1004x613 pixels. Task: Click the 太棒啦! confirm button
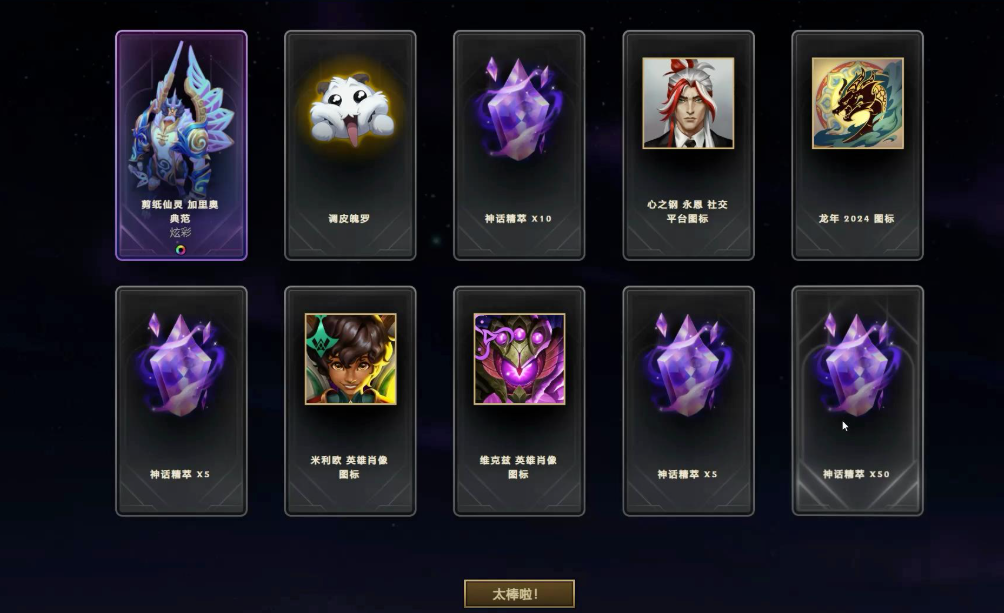[519, 594]
